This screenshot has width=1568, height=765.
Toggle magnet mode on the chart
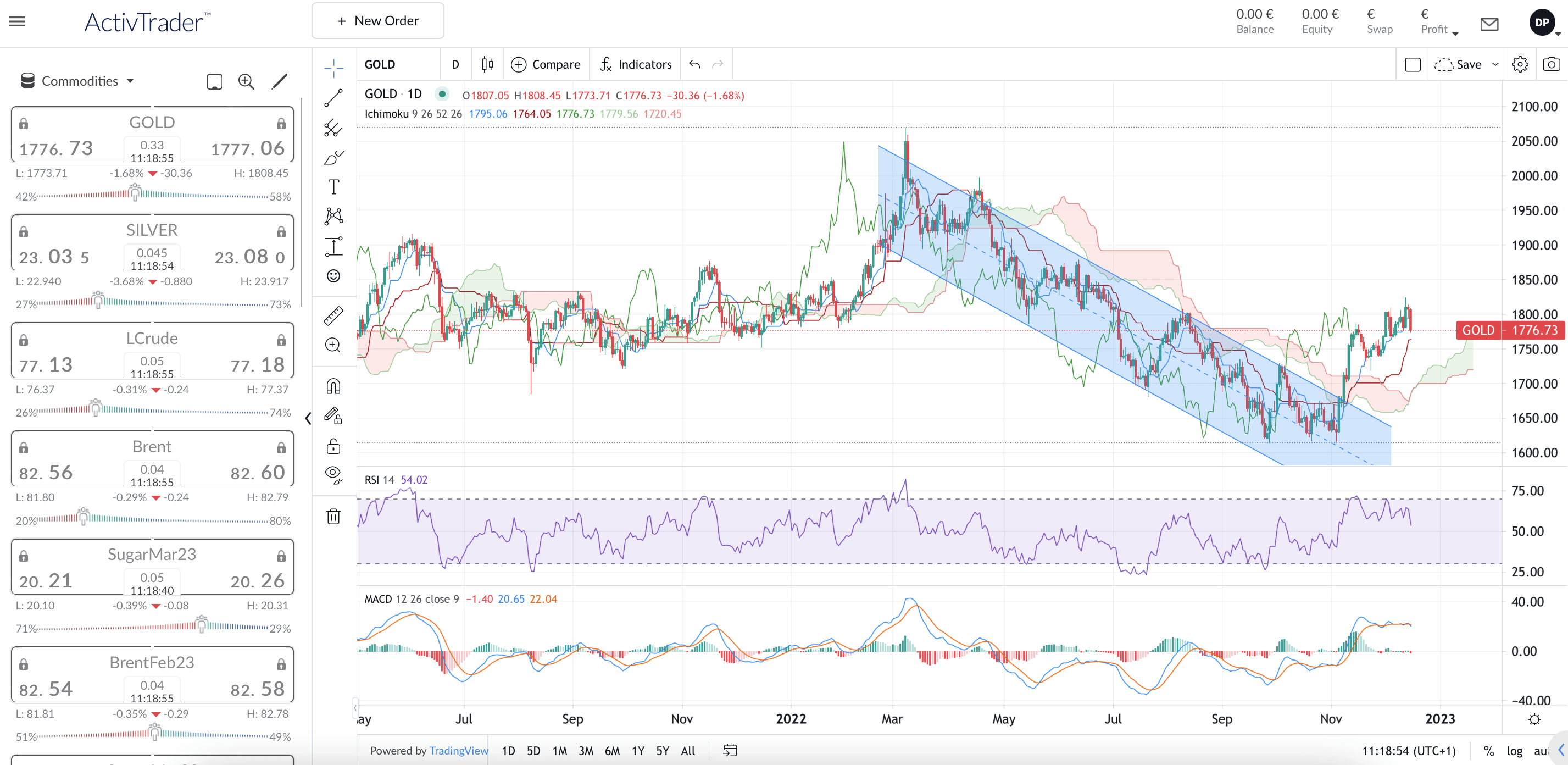click(x=333, y=386)
